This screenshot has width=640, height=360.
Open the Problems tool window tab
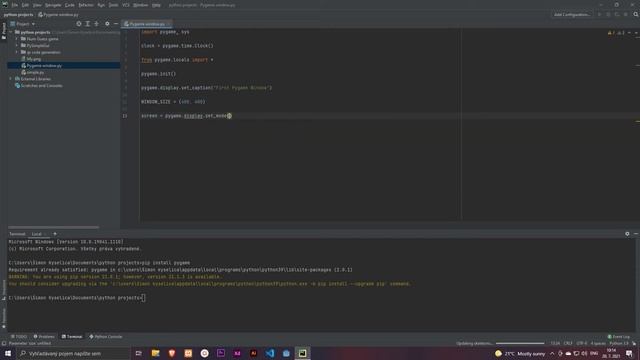(x=44, y=337)
